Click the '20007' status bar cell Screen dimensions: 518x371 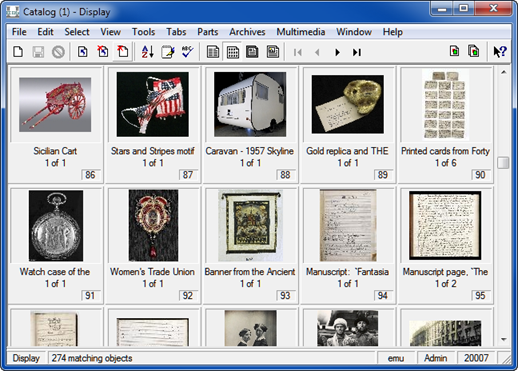[476, 358]
